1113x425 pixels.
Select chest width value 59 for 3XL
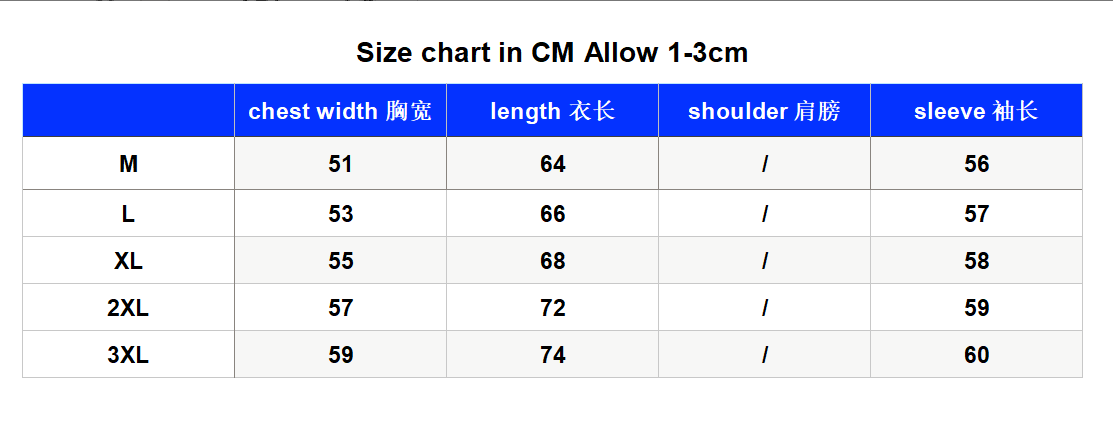340,354
